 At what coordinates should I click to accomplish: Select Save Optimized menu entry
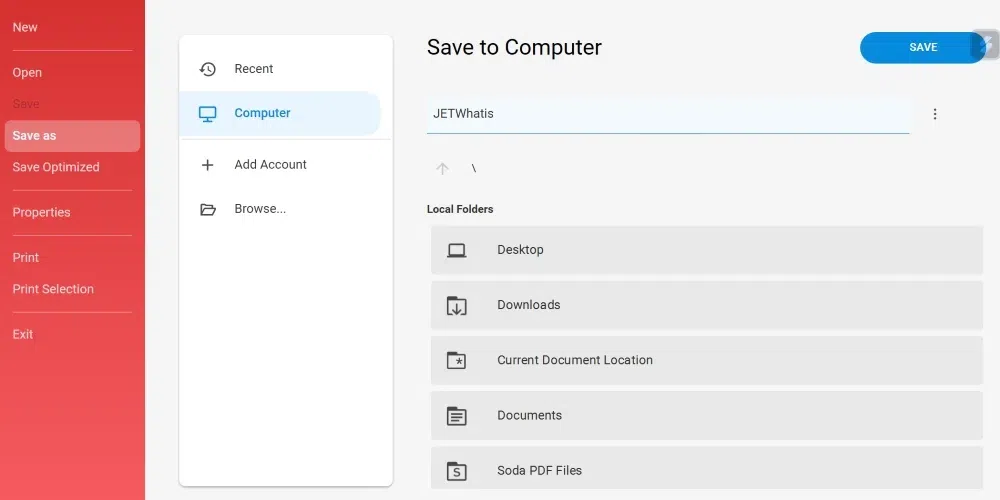point(56,167)
